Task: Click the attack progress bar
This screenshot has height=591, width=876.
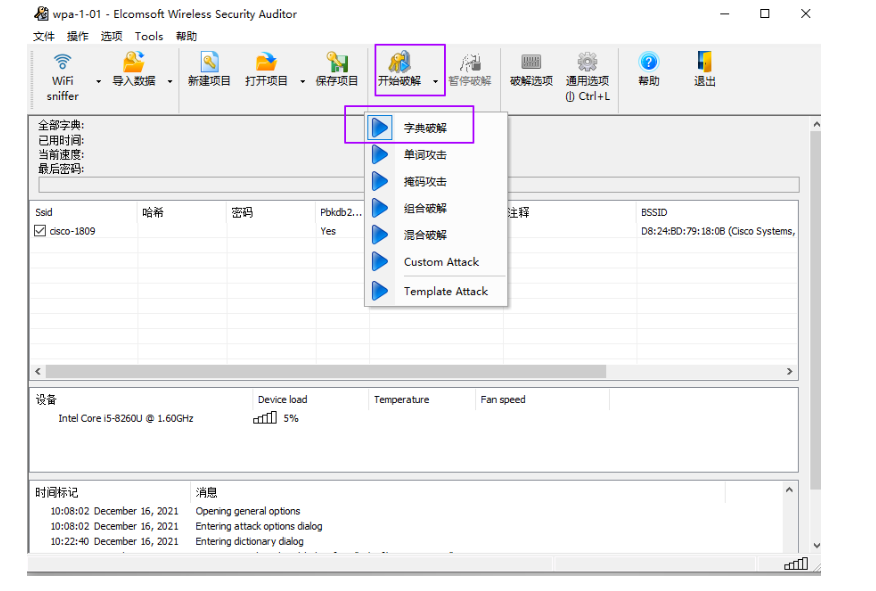Action: tap(419, 185)
